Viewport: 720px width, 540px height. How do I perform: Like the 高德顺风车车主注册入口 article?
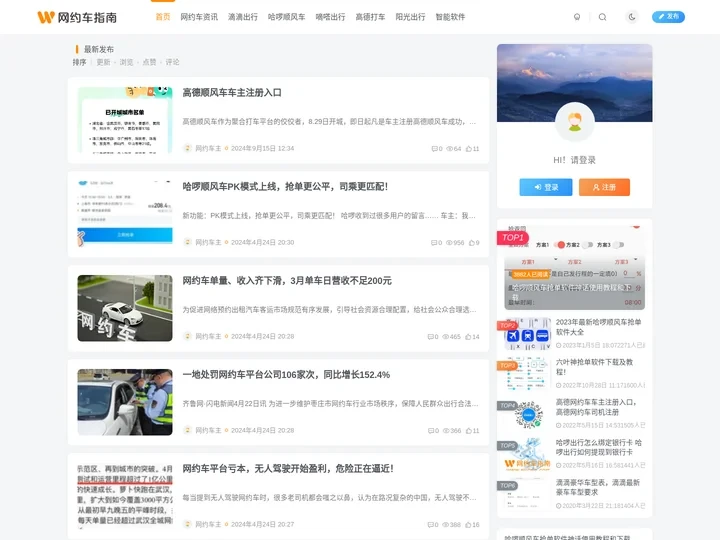[x=469, y=149]
